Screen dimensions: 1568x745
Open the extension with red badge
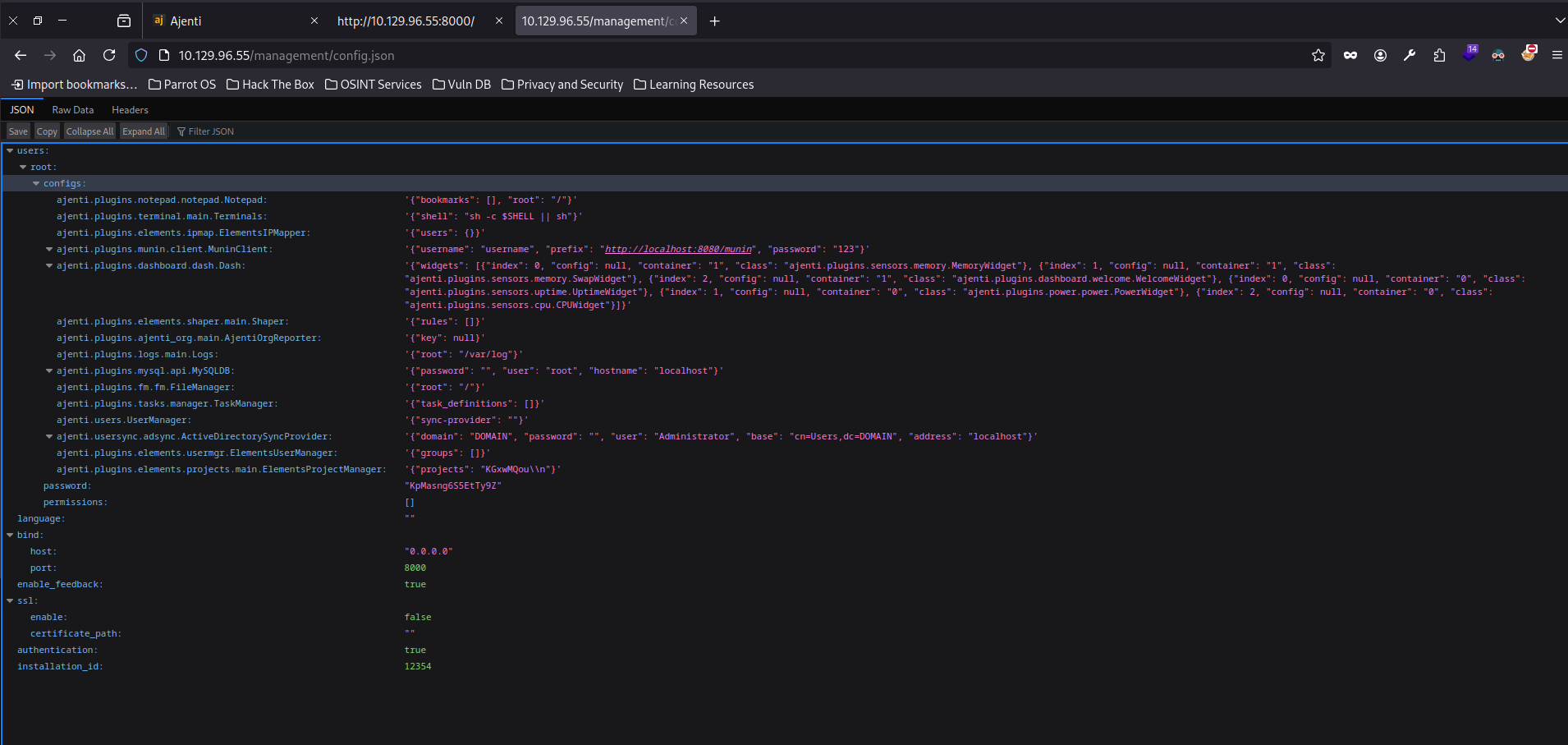(x=1529, y=53)
